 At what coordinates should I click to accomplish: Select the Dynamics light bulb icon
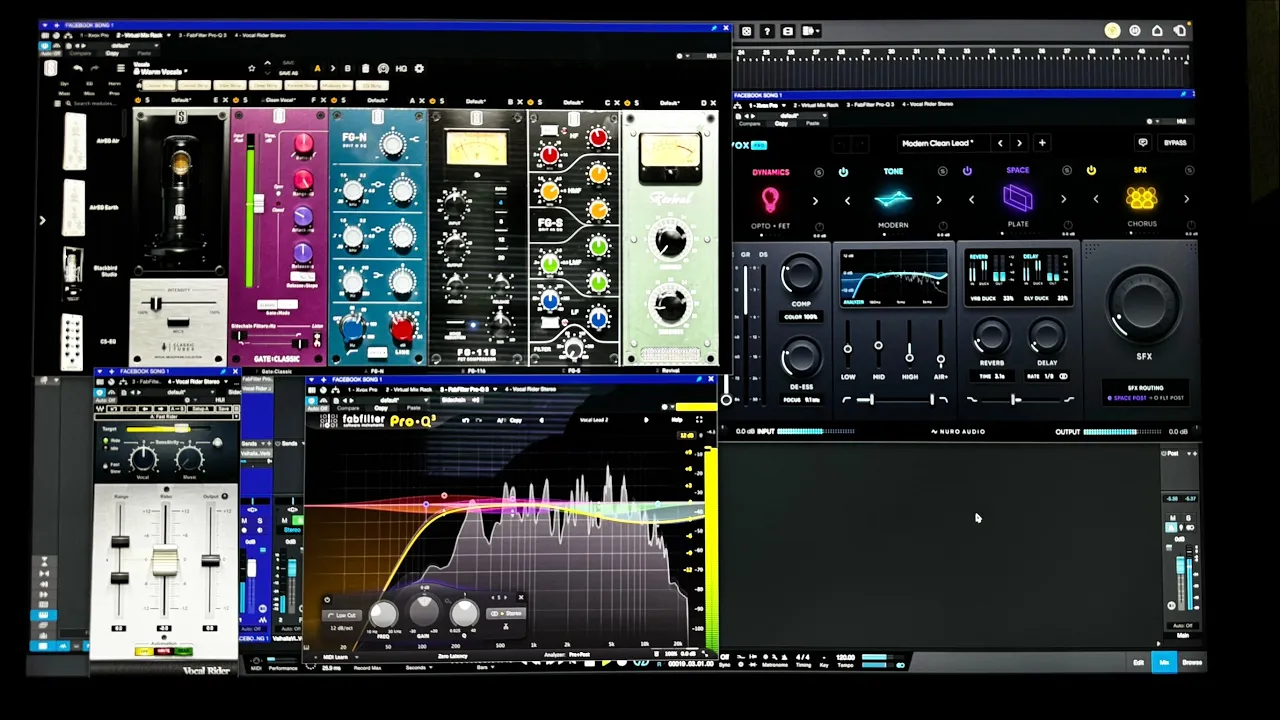tap(770, 199)
